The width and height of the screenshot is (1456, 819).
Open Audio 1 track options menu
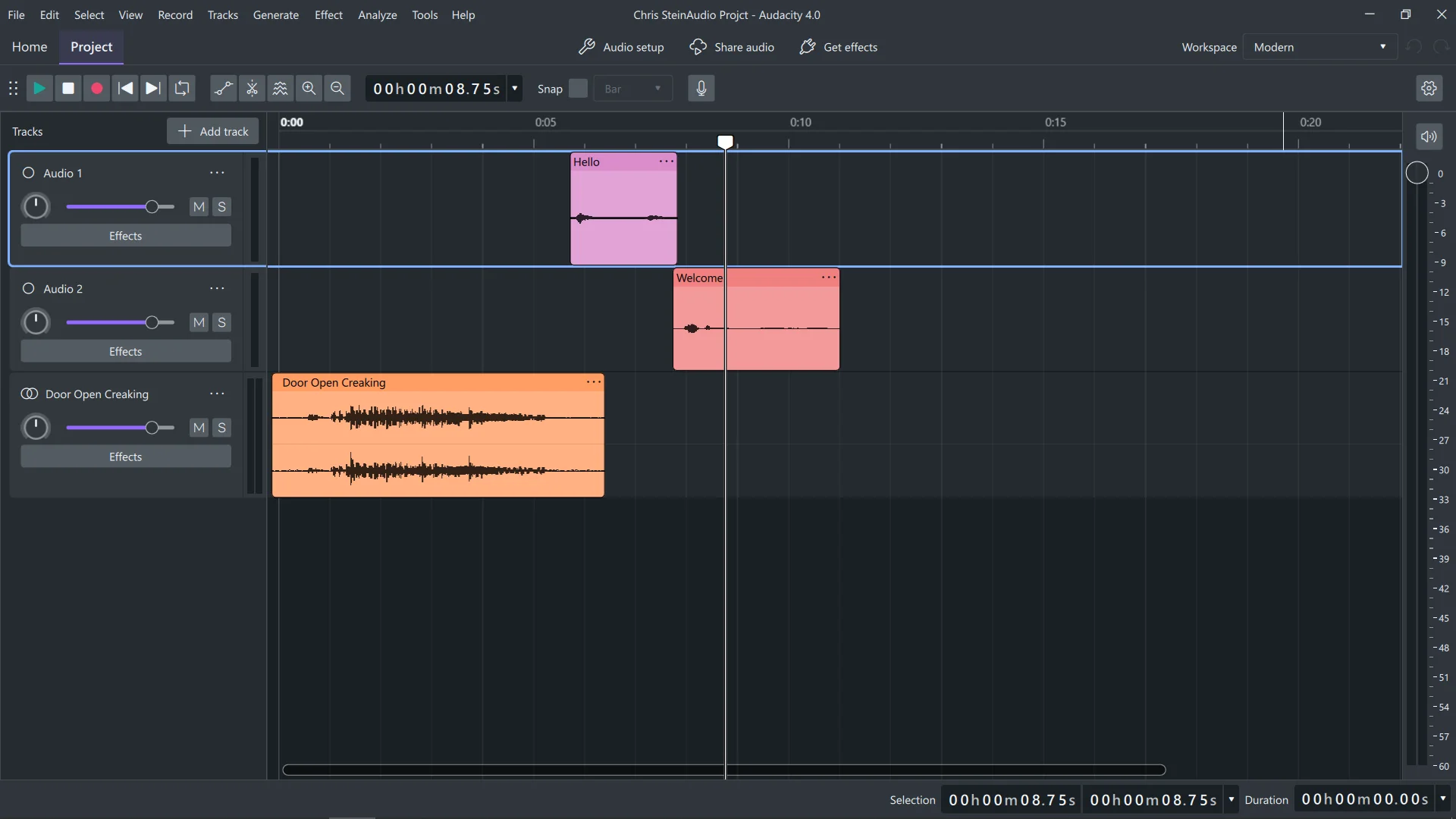pyautogui.click(x=217, y=173)
